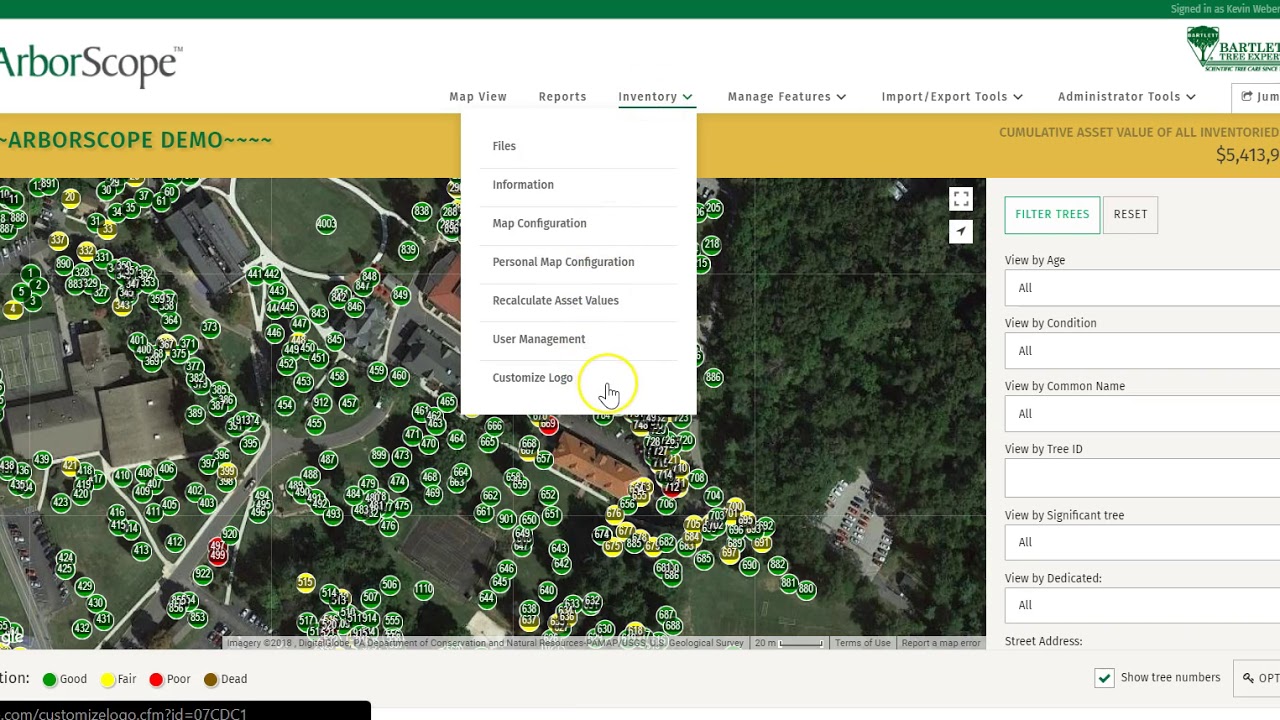Select Personal Map Configuration menu entry
The image size is (1280, 720).
563,262
